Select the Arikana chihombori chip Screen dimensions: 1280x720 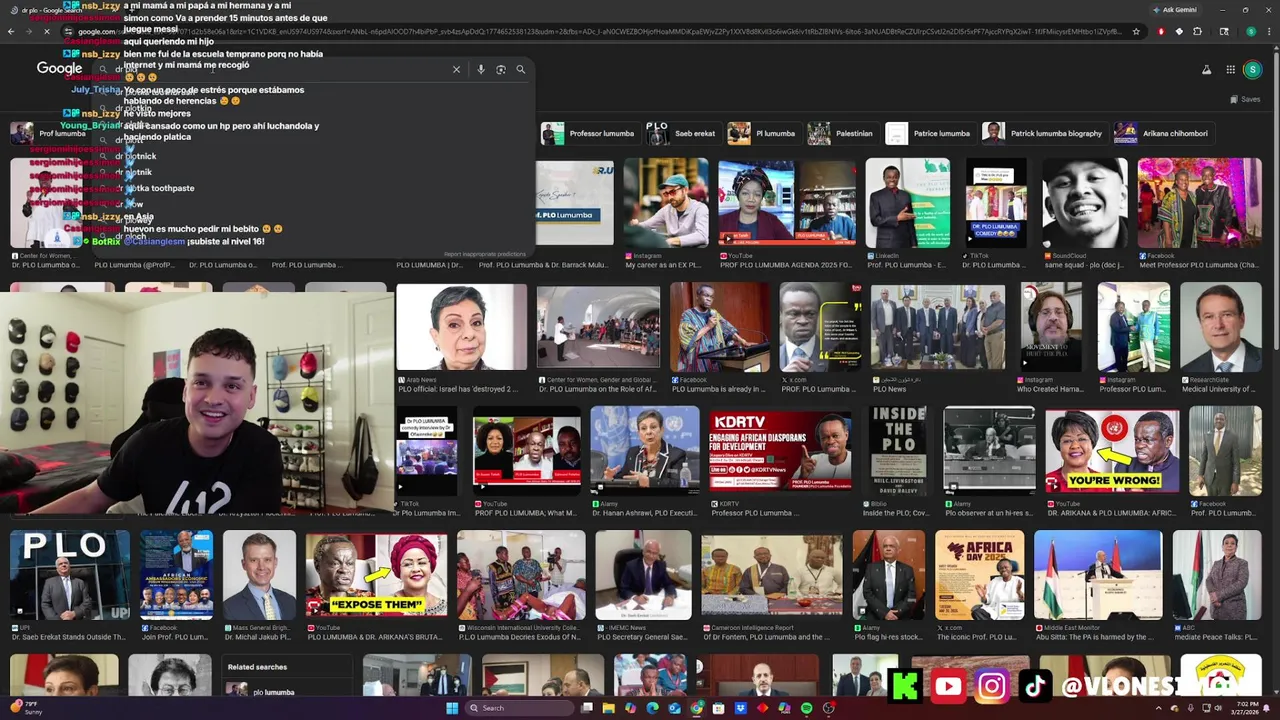[1162, 133]
